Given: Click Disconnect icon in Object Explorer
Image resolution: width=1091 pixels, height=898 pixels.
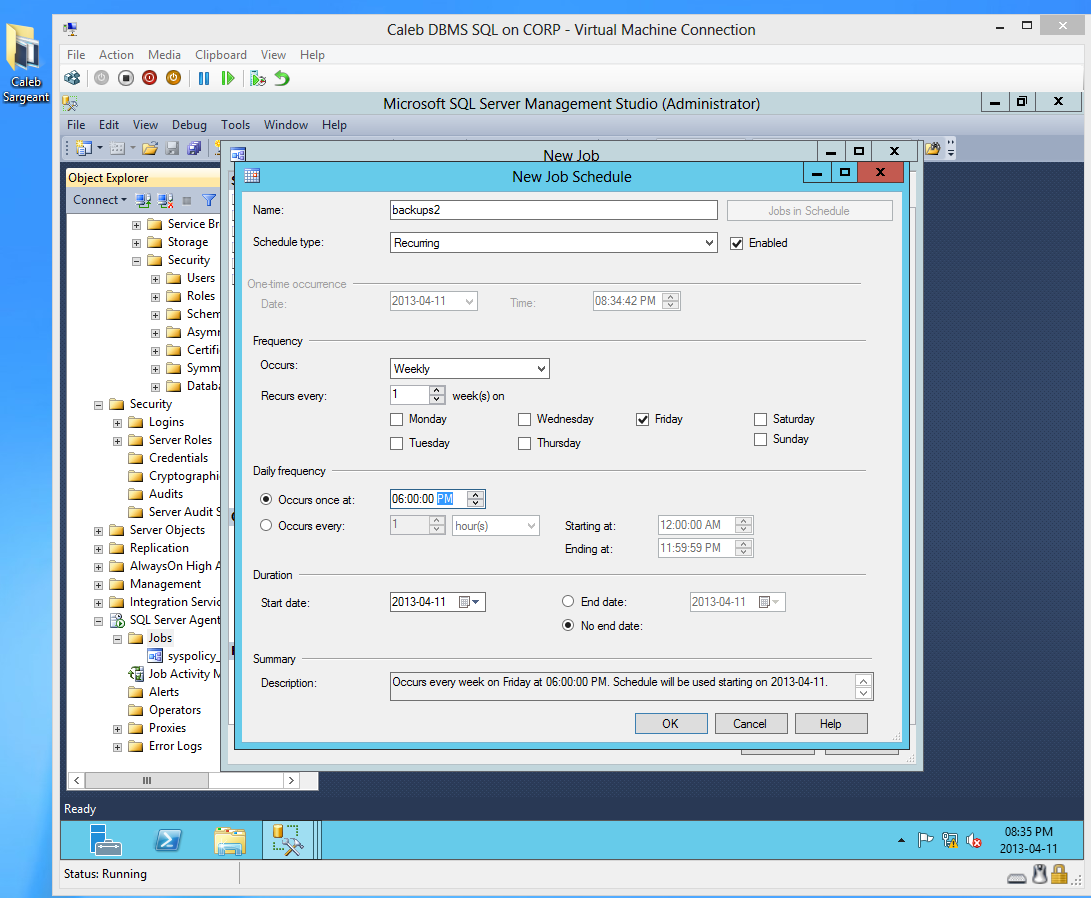Looking at the screenshot, I should click(x=165, y=200).
